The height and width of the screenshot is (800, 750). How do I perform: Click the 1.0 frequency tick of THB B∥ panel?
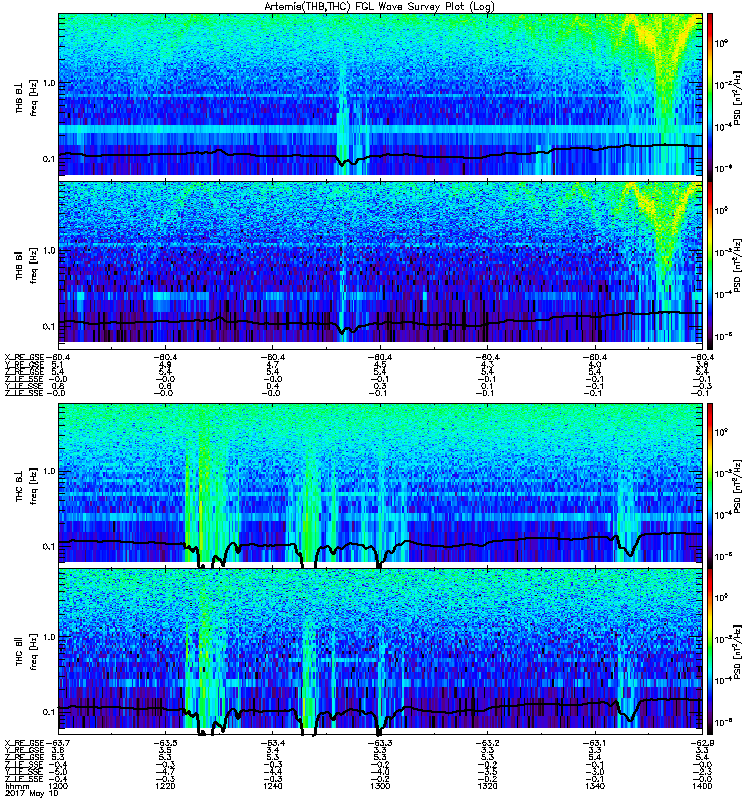(48, 251)
